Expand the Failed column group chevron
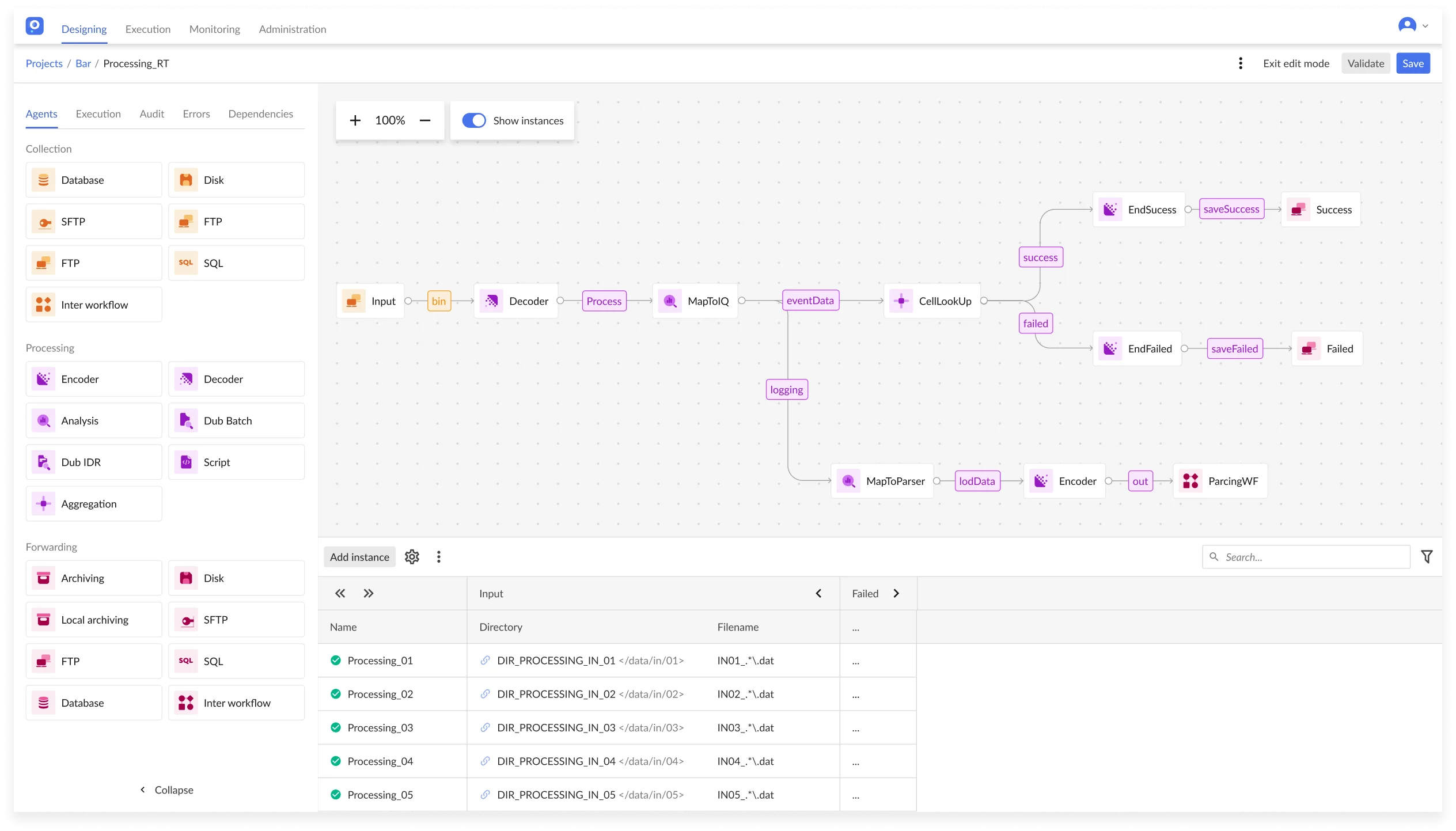1456x831 pixels. 896,593
